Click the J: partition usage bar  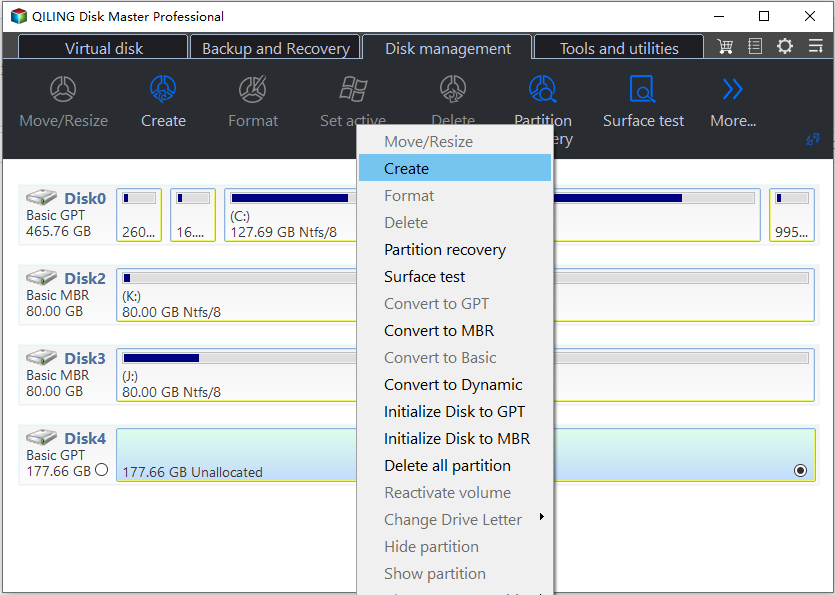pyautogui.click(x=240, y=358)
